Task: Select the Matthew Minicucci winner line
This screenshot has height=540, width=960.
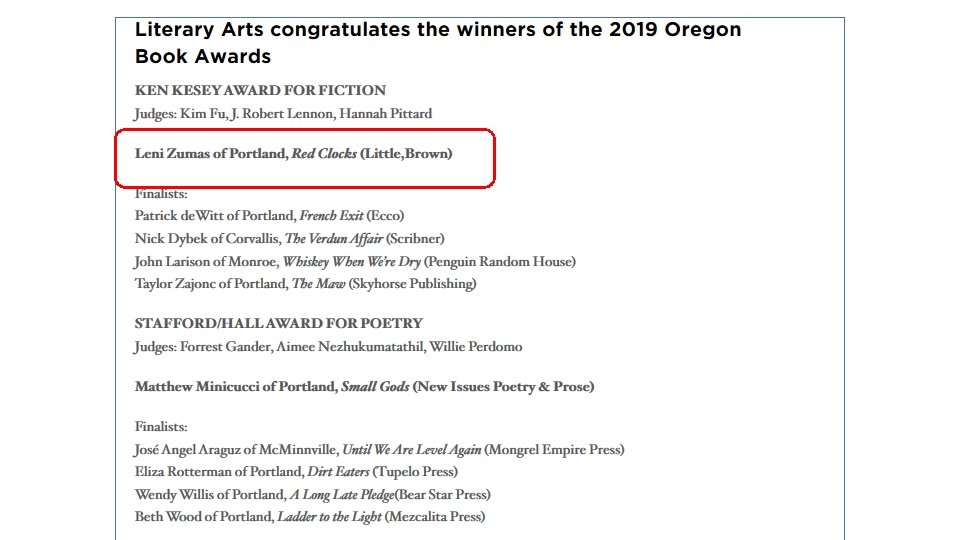Action: point(364,387)
